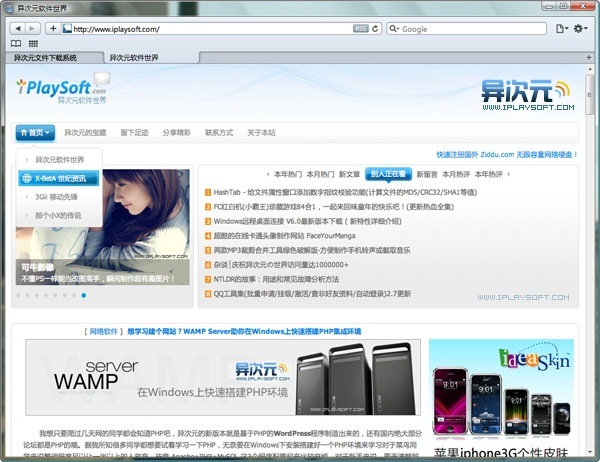The width and height of the screenshot is (600, 462).
Task: Open 留下足迹 nav item
Action: [x=134, y=133]
